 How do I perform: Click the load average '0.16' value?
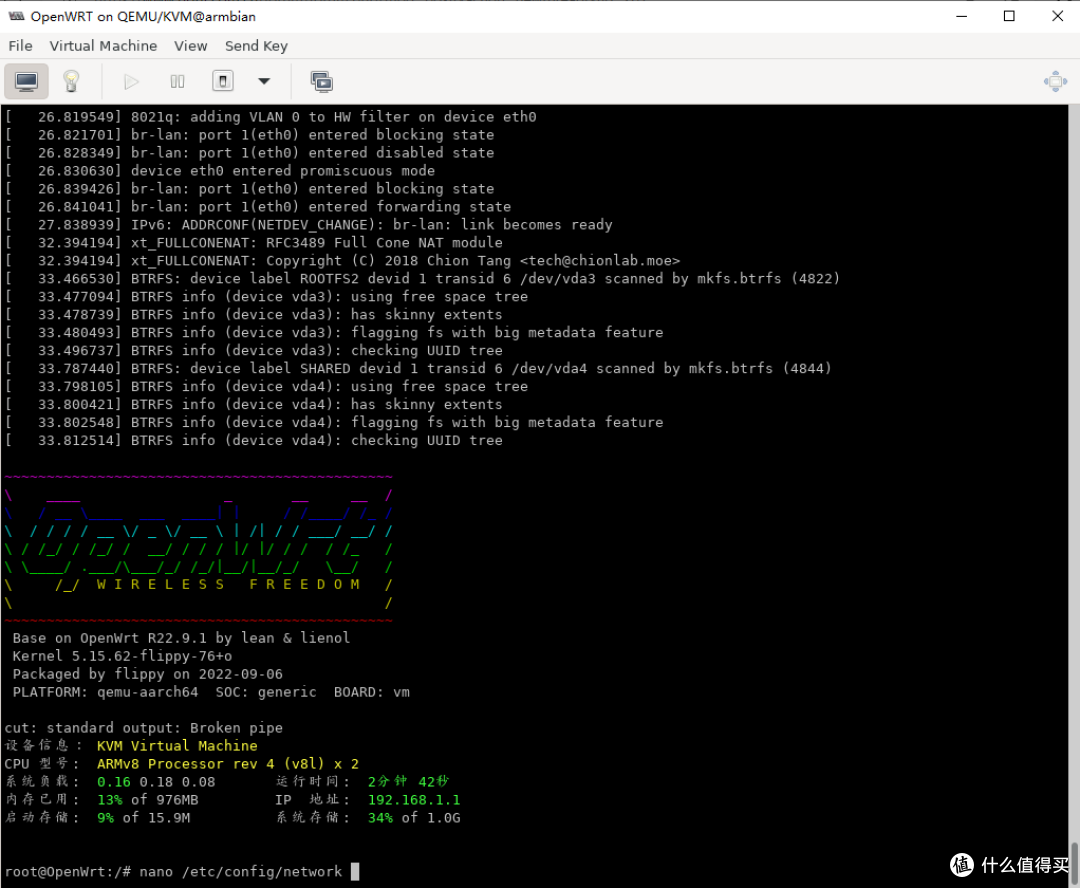click(x=114, y=782)
